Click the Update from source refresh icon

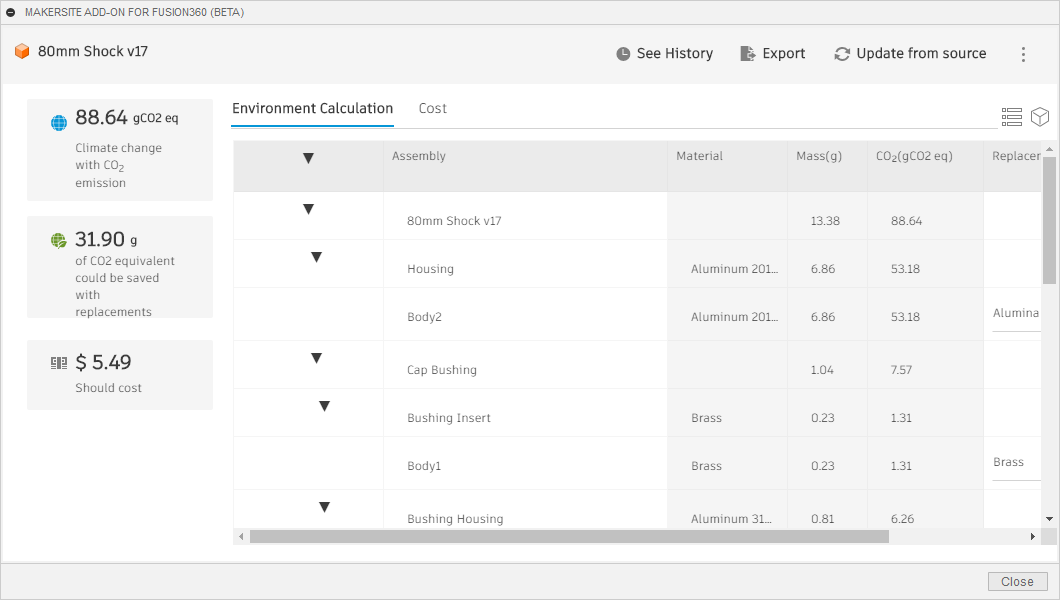(x=842, y=54)
